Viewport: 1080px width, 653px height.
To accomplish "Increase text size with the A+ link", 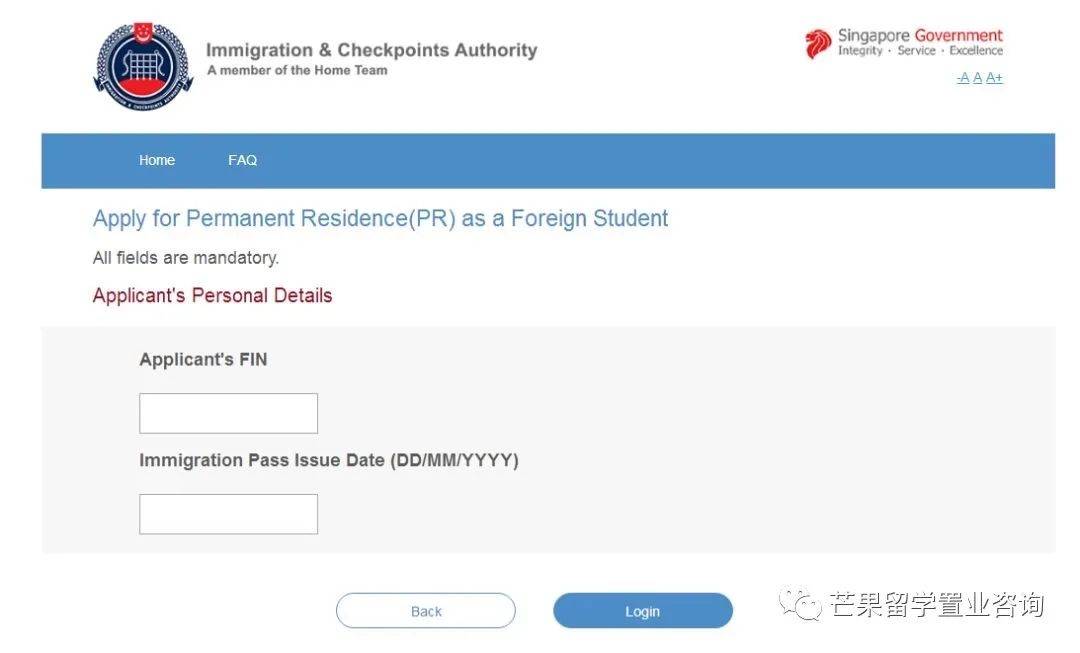I will pyautogui.click(x=994, y=78).
